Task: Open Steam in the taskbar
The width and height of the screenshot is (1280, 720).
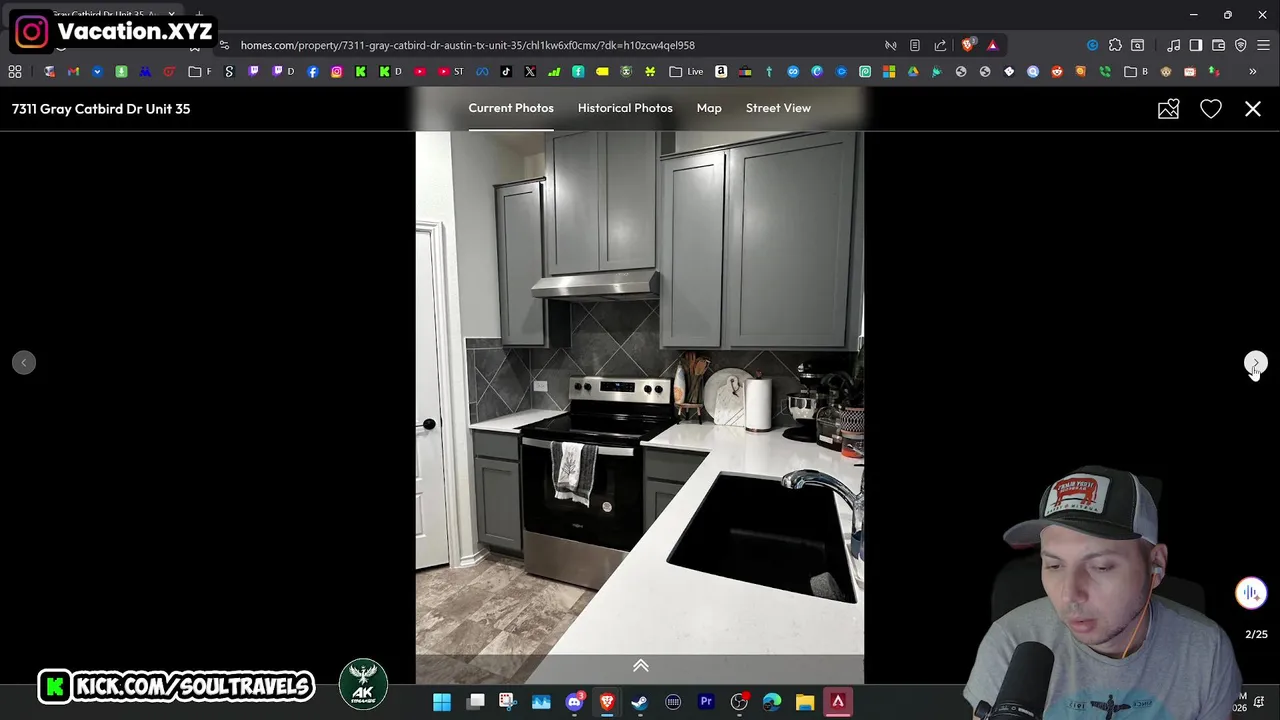Action: 640,702
